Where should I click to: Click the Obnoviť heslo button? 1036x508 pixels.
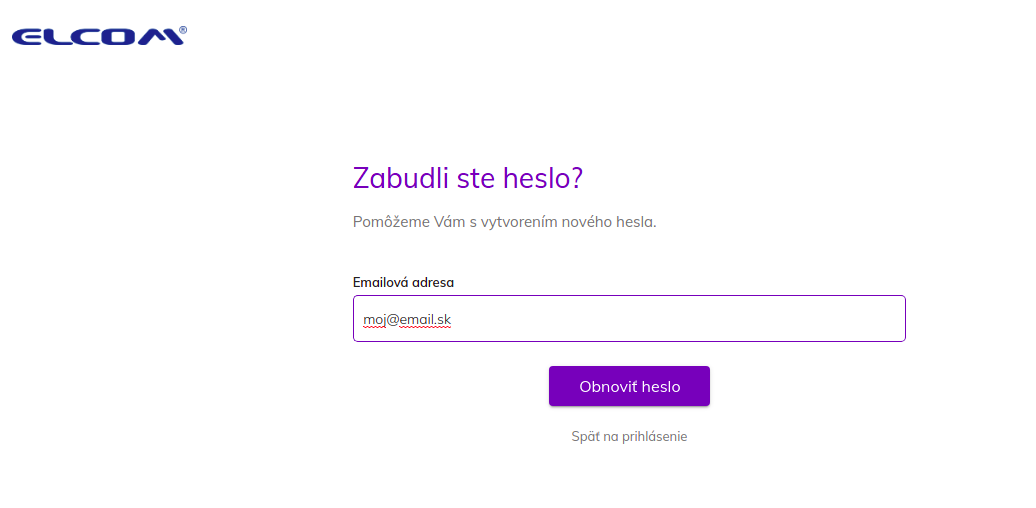629,386
